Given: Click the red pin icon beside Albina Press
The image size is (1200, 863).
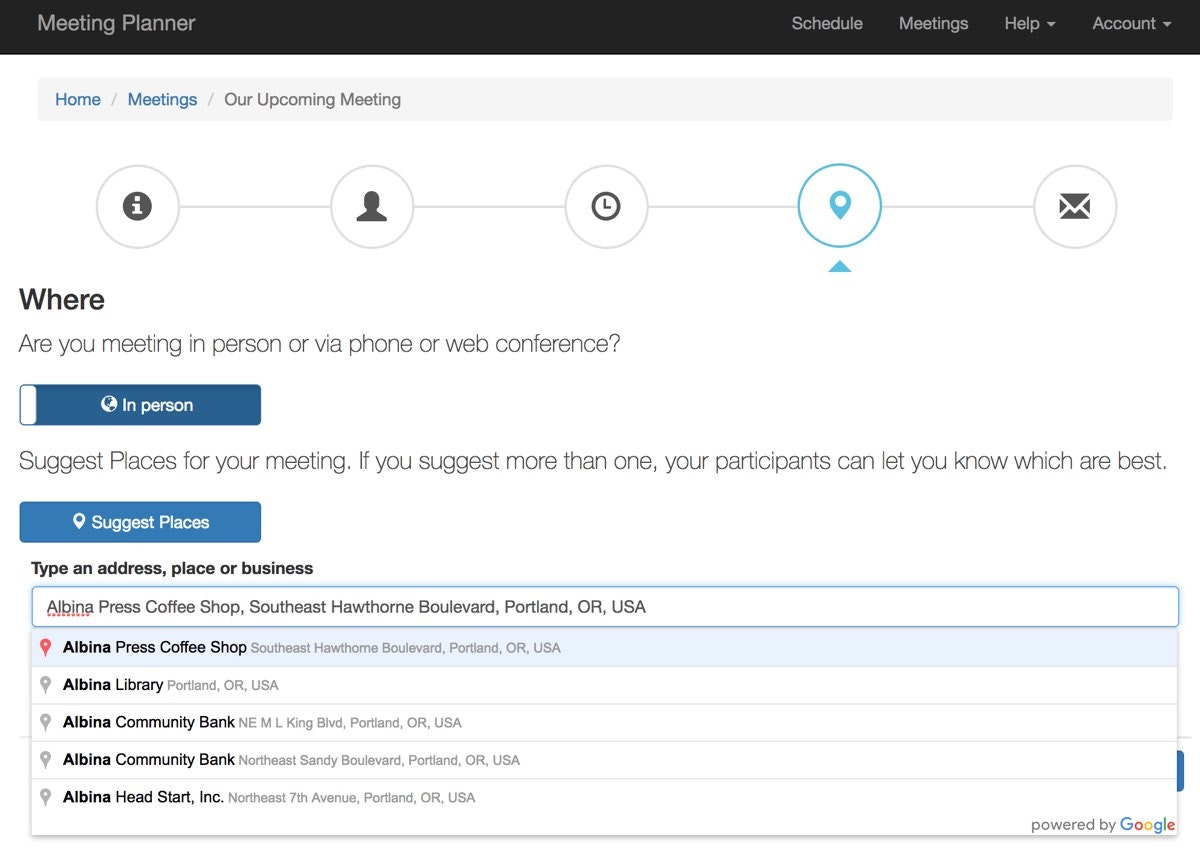Looking at the screenshot, I should [x=45, y=647].
